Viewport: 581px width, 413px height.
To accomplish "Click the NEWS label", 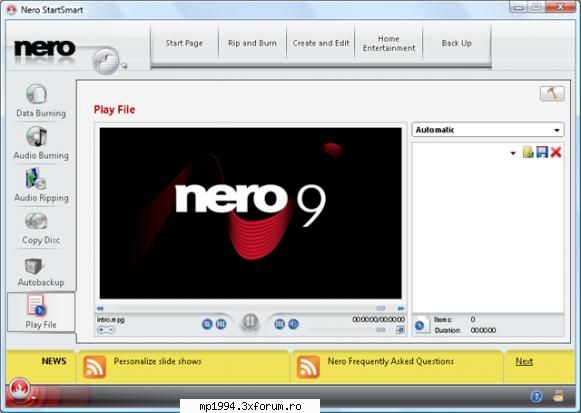I will pyautogui.click(x=54, y=361).
